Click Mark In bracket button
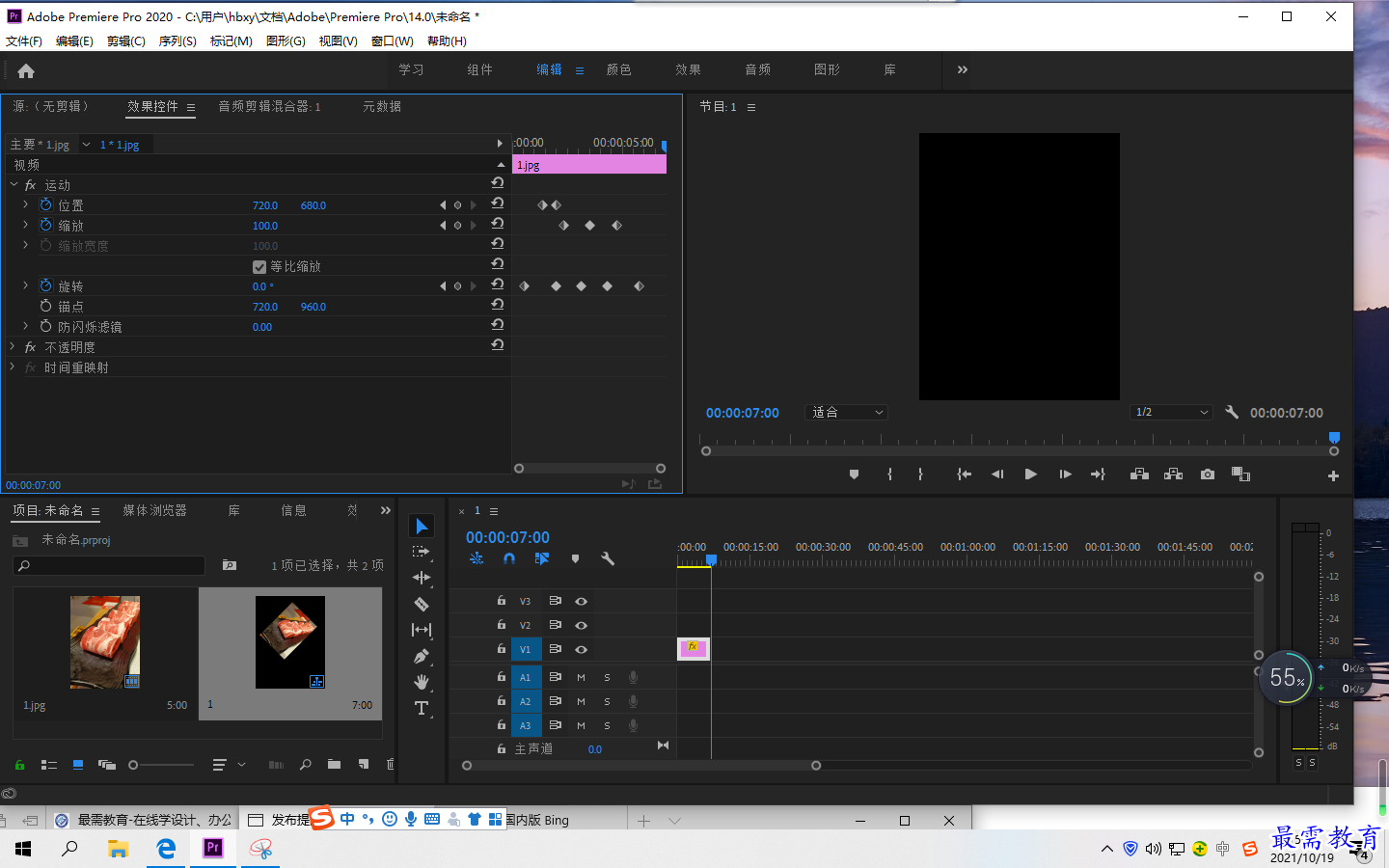1389x868 pixels. 889,475
